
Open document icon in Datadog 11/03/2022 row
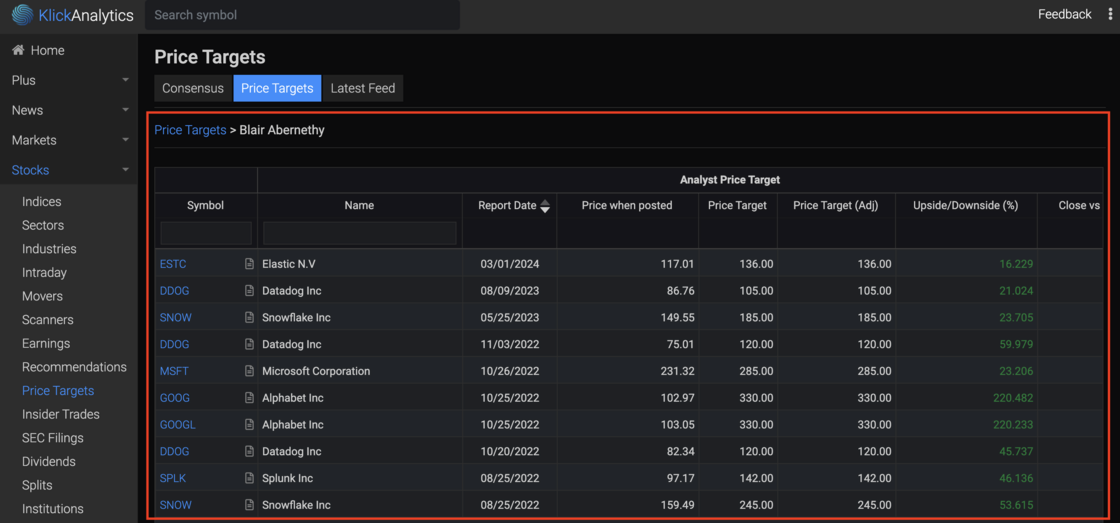point(249,344)
